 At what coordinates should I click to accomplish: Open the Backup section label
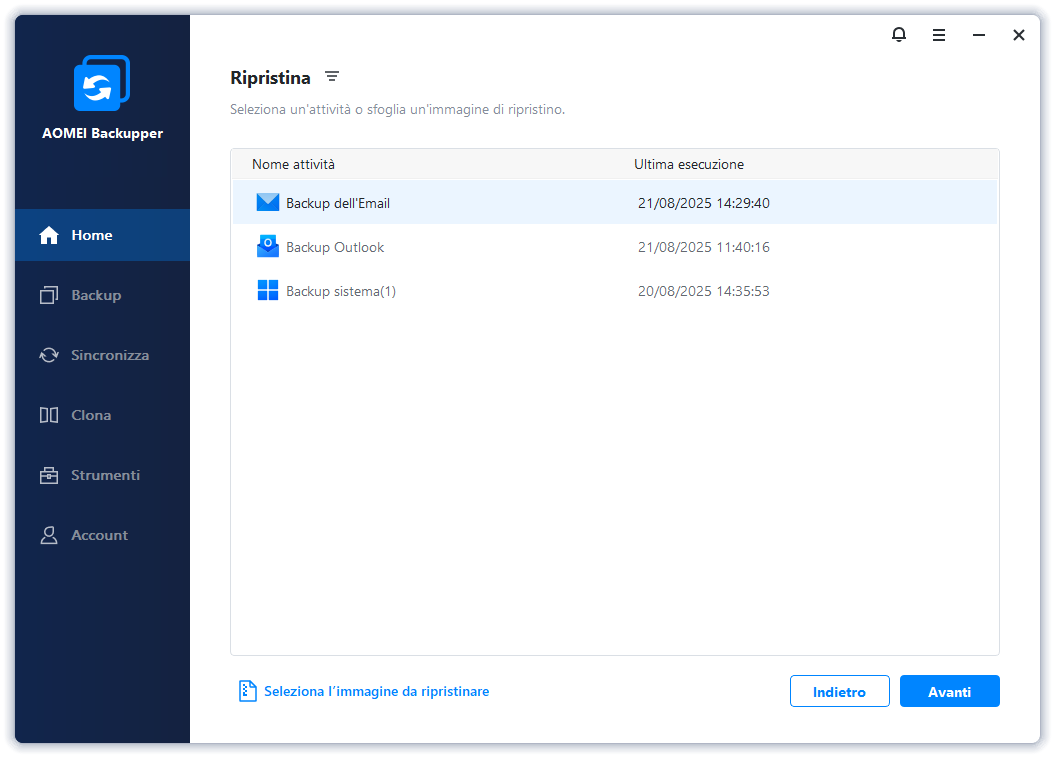coord(96,295)
